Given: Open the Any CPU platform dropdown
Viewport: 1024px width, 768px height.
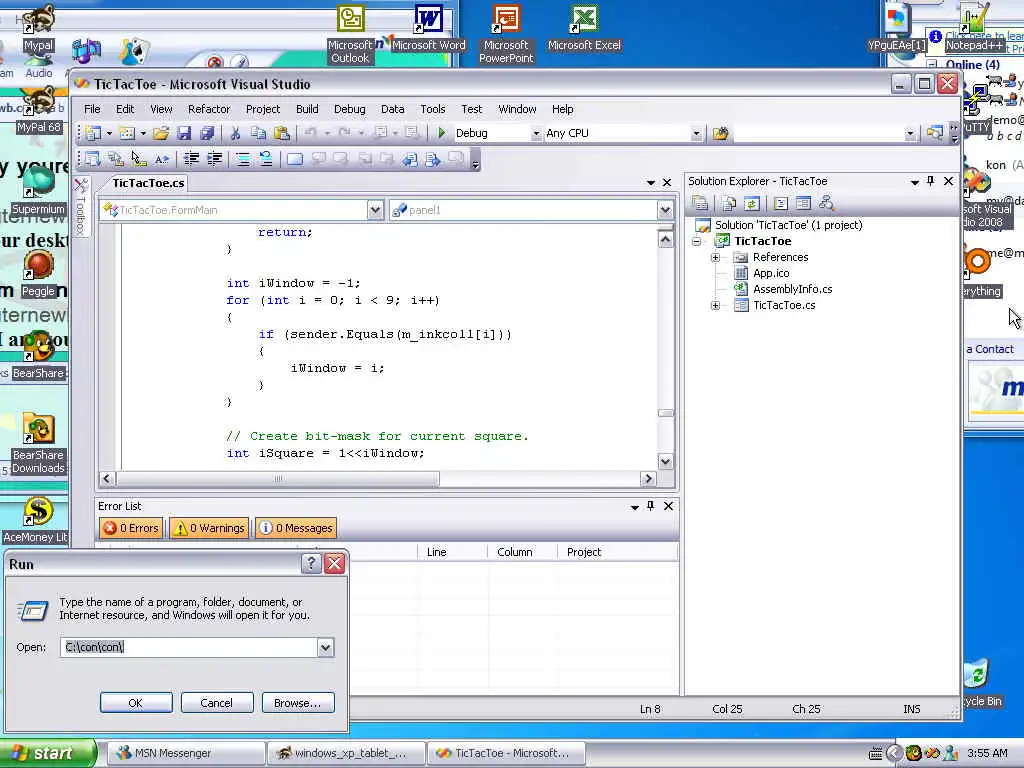Looking at the screenshot, I should pos(696,133).
